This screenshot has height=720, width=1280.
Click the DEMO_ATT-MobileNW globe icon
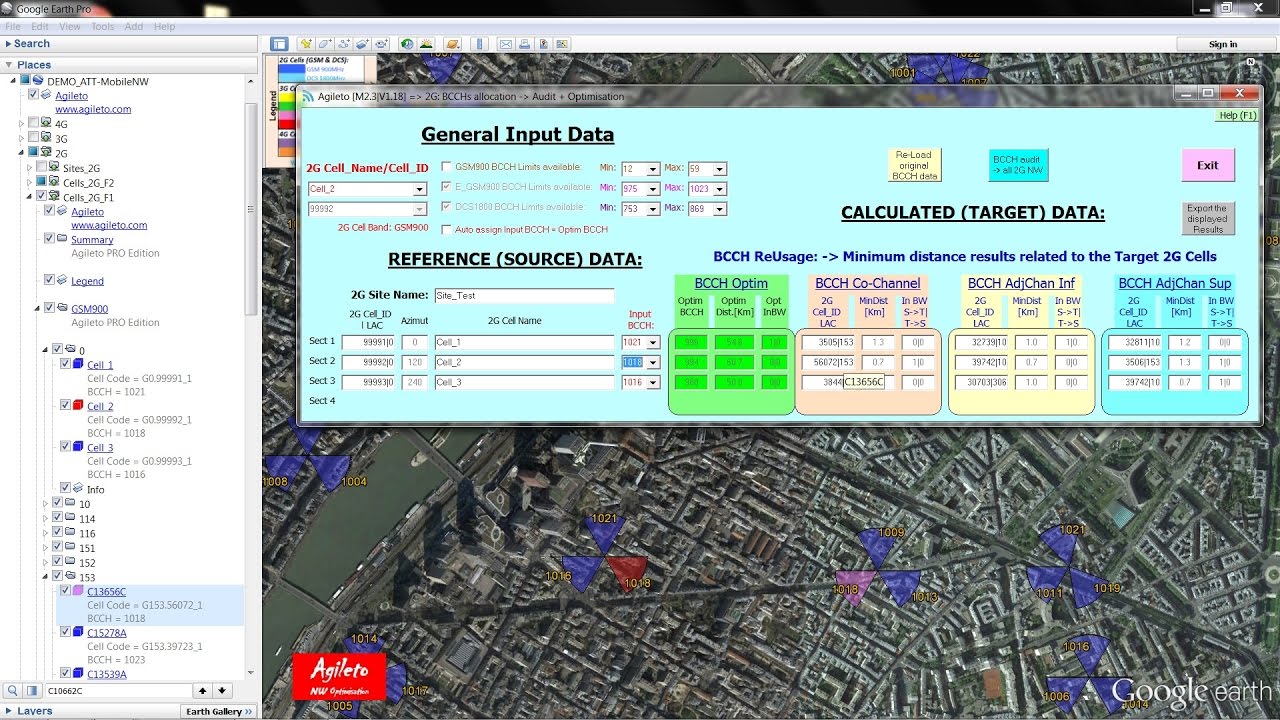pos(38,80)
